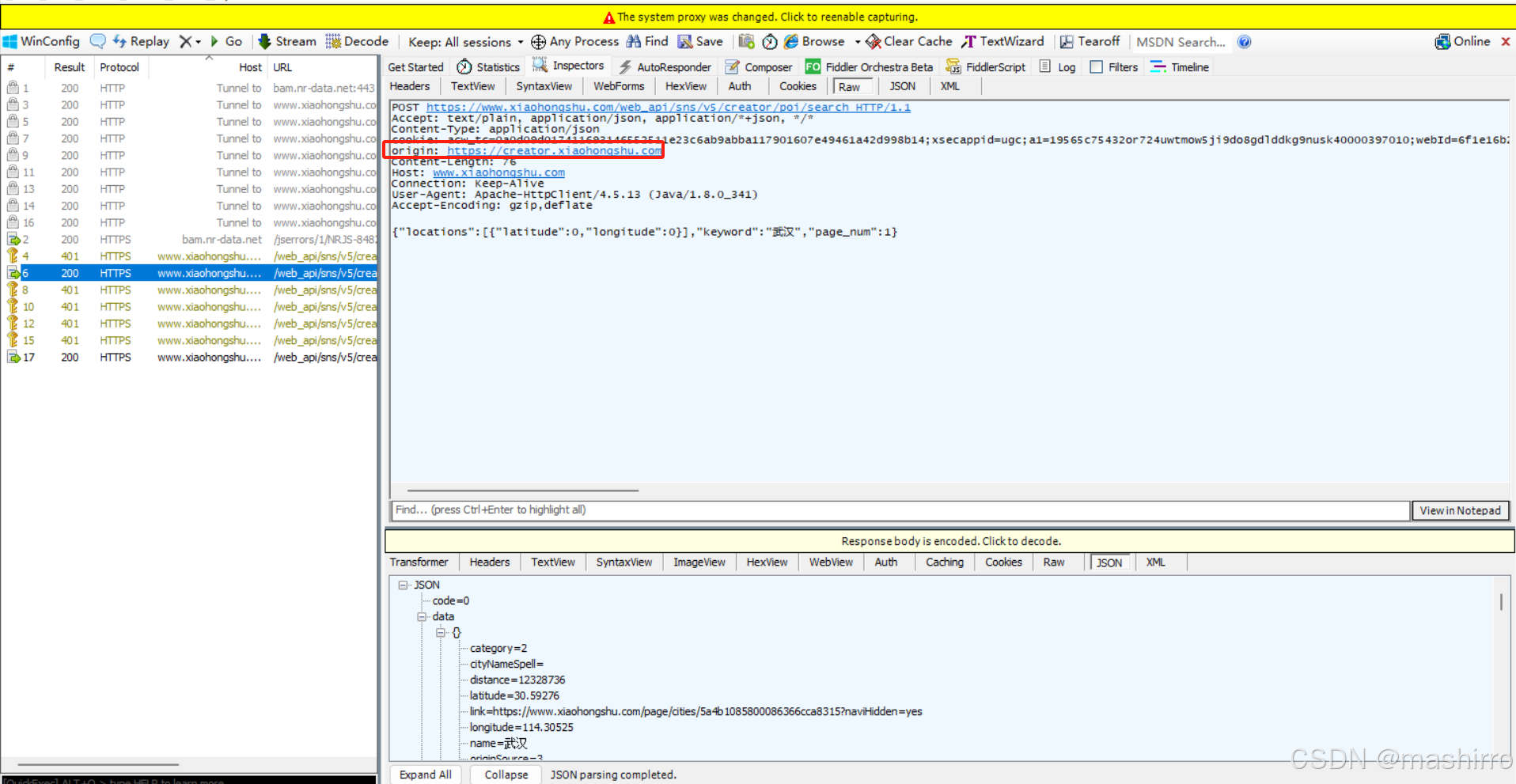Click the Clear Cache icon
This screenshot has width=1516, height=784.
click(908, 41)
